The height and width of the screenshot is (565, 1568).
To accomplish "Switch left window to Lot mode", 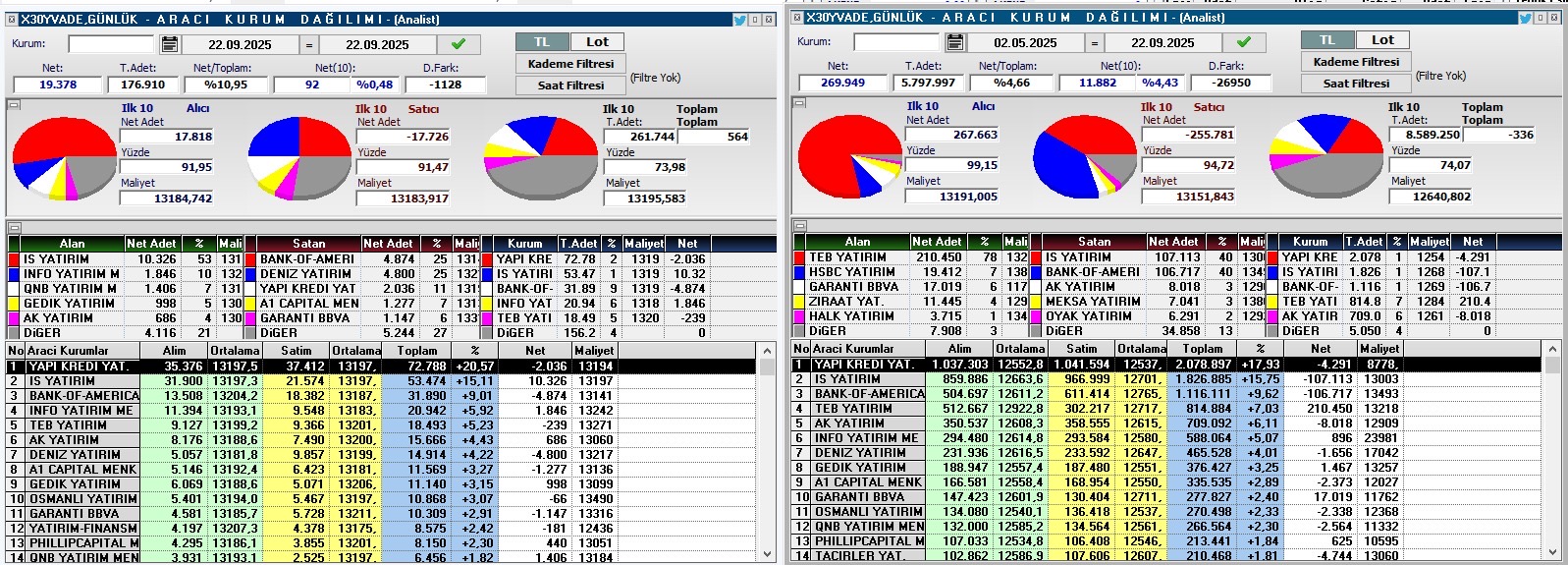I will (597, 42).
